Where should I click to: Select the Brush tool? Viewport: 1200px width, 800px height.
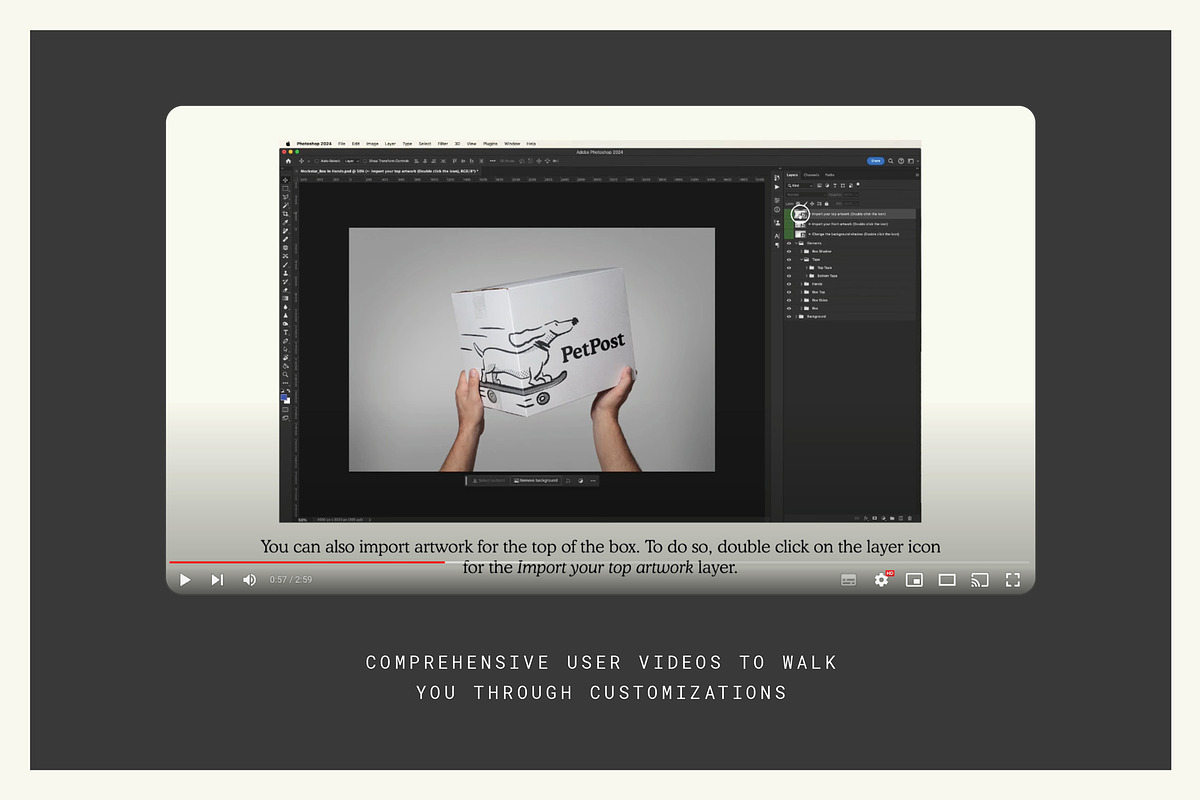[x=285, y=265]
